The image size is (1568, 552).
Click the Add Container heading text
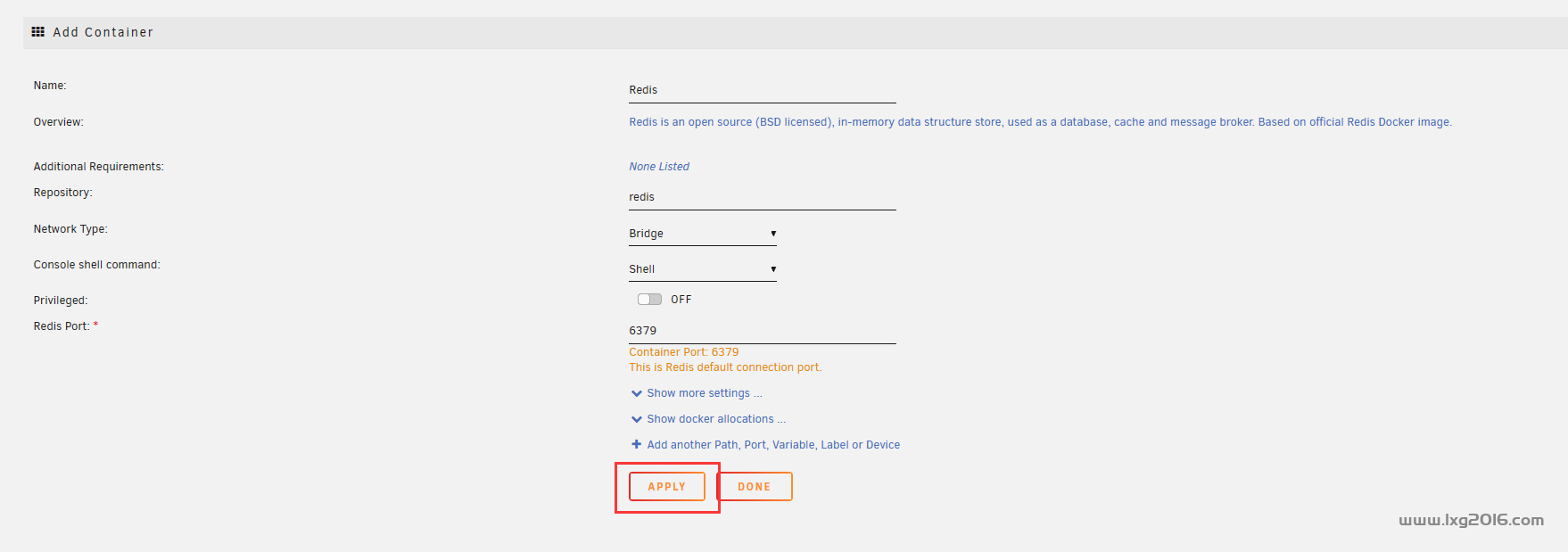click(x=103, y=32)
